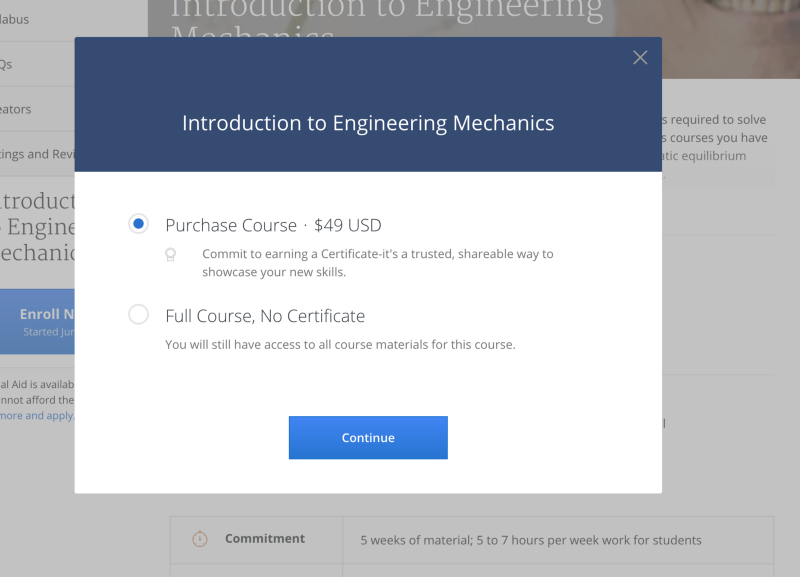
Task: Follow the 'Learn more and apply' link
Action: [37, 416]
